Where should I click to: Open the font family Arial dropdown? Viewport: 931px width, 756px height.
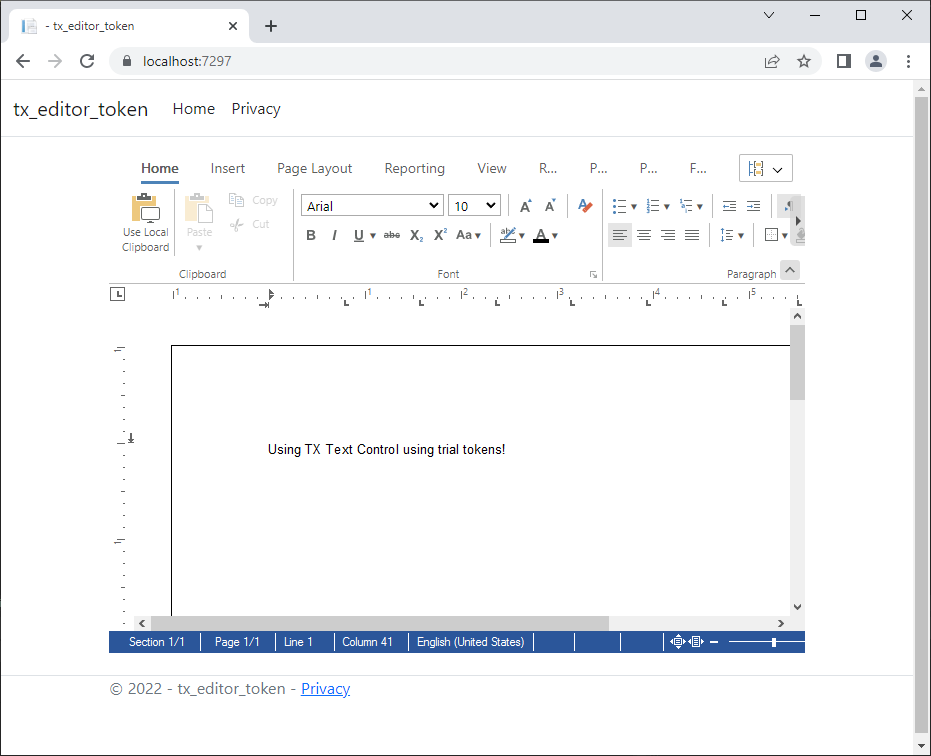[372, 205]
